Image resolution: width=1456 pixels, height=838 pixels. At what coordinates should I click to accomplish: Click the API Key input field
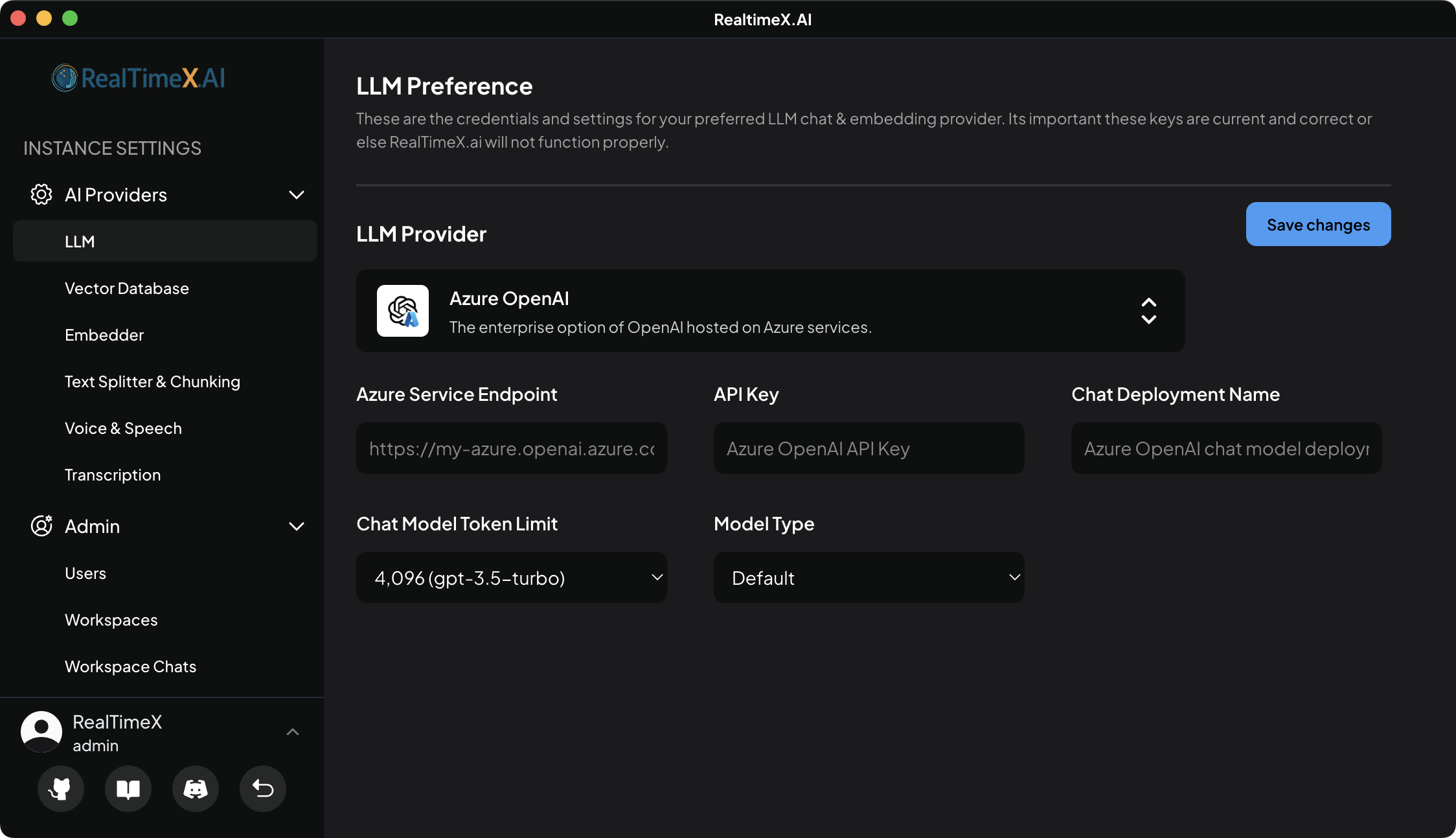point(868,448)
